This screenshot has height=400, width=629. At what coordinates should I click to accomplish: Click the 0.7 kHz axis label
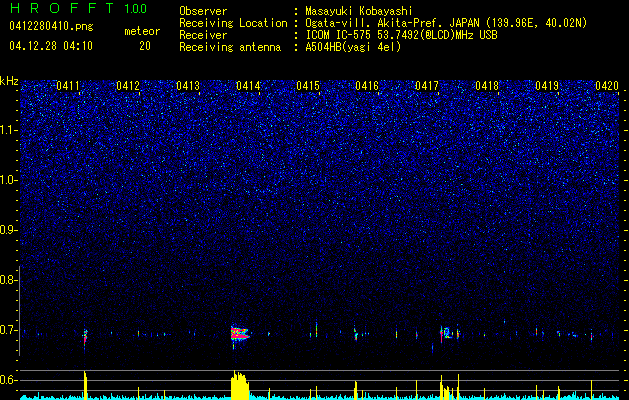8,330
